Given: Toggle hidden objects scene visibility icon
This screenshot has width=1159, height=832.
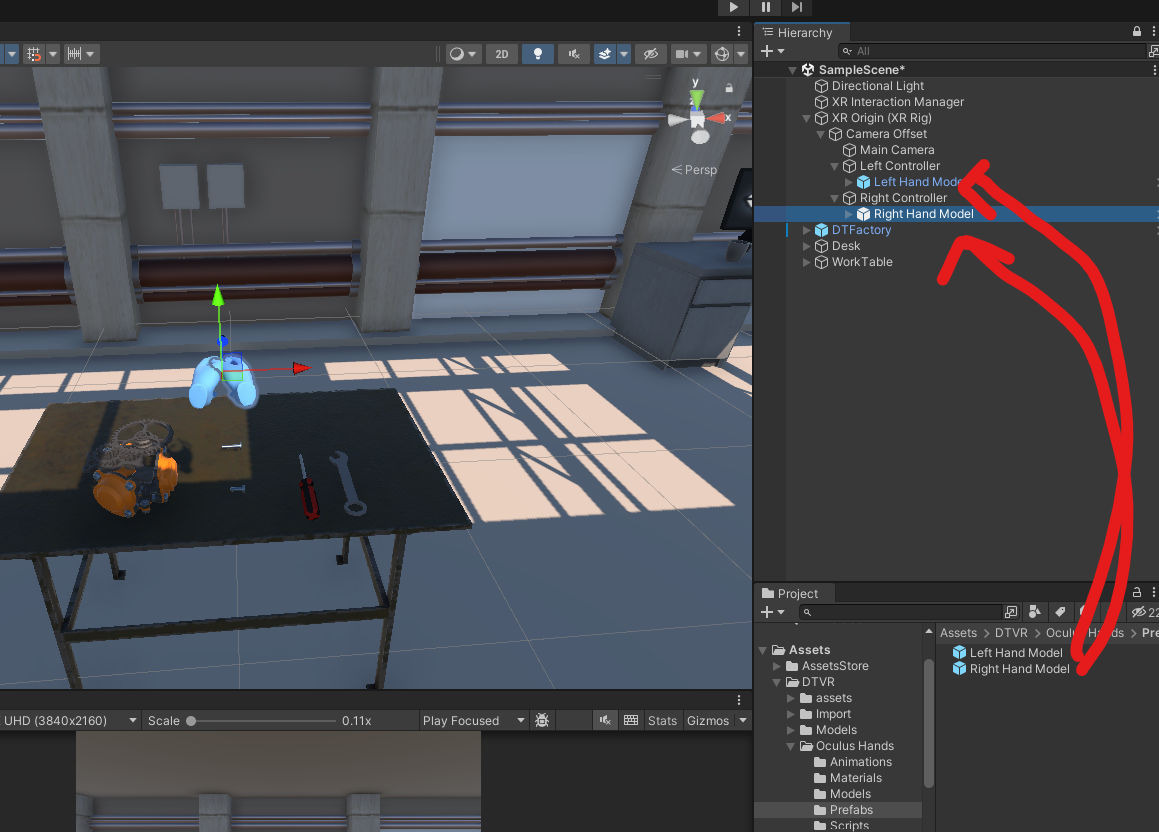Looking at the screenshot, I should (650, 54).
